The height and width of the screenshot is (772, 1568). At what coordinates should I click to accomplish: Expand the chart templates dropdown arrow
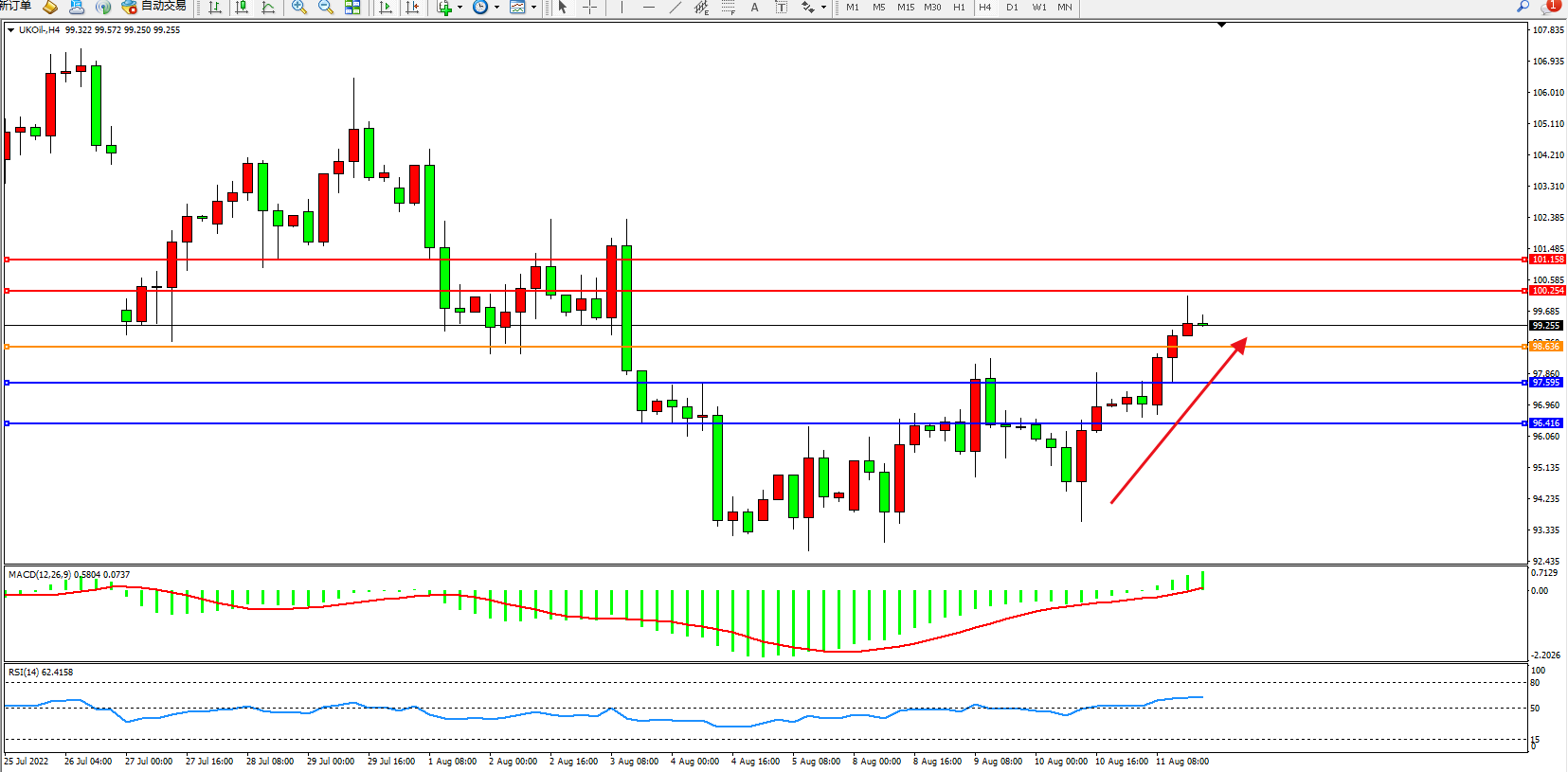pyautogui.click(x=533, y=8)
